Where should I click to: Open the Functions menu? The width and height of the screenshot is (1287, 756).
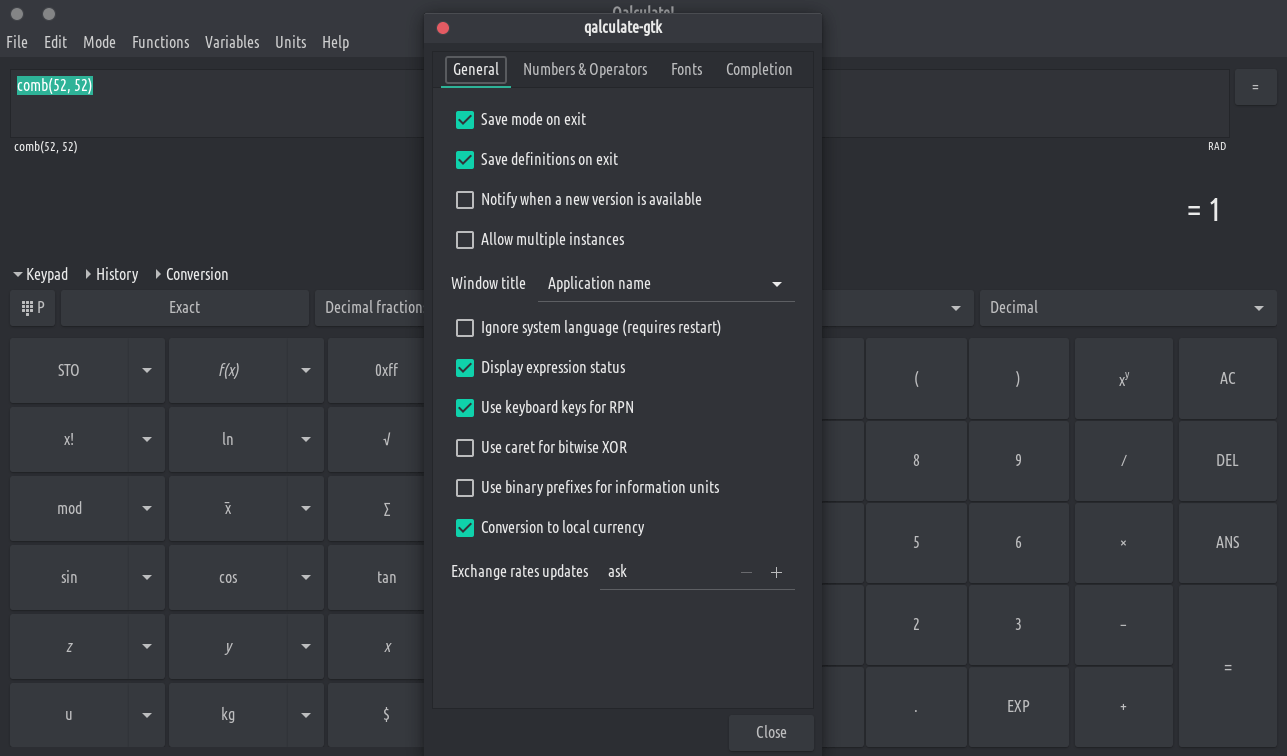pos(160,42)
